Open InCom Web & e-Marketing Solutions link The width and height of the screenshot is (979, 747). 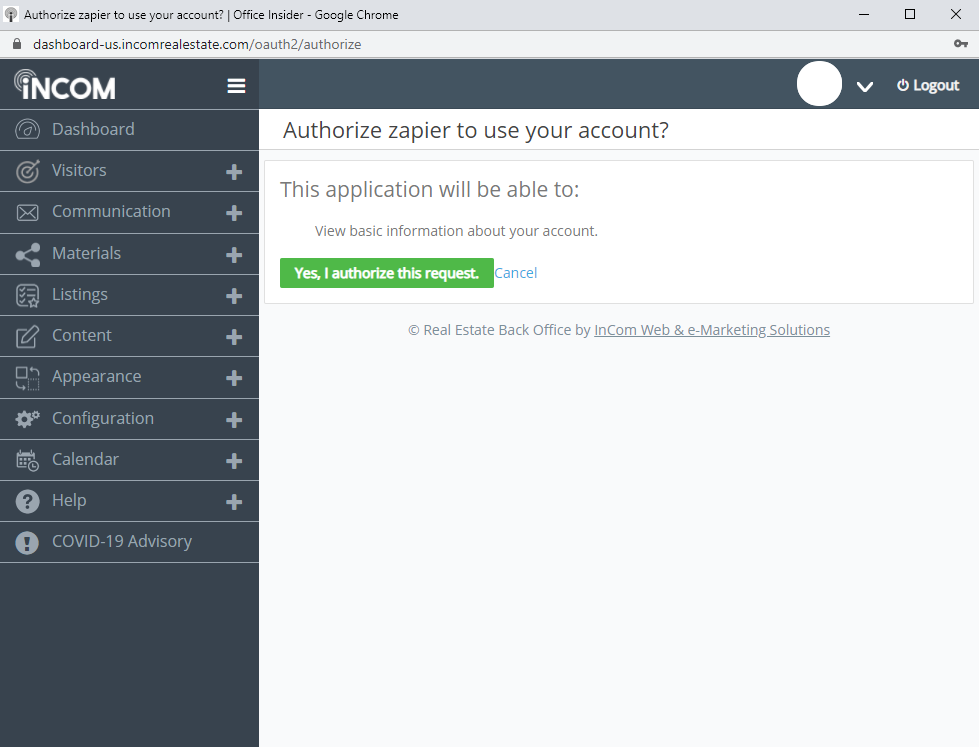[712, 330]
